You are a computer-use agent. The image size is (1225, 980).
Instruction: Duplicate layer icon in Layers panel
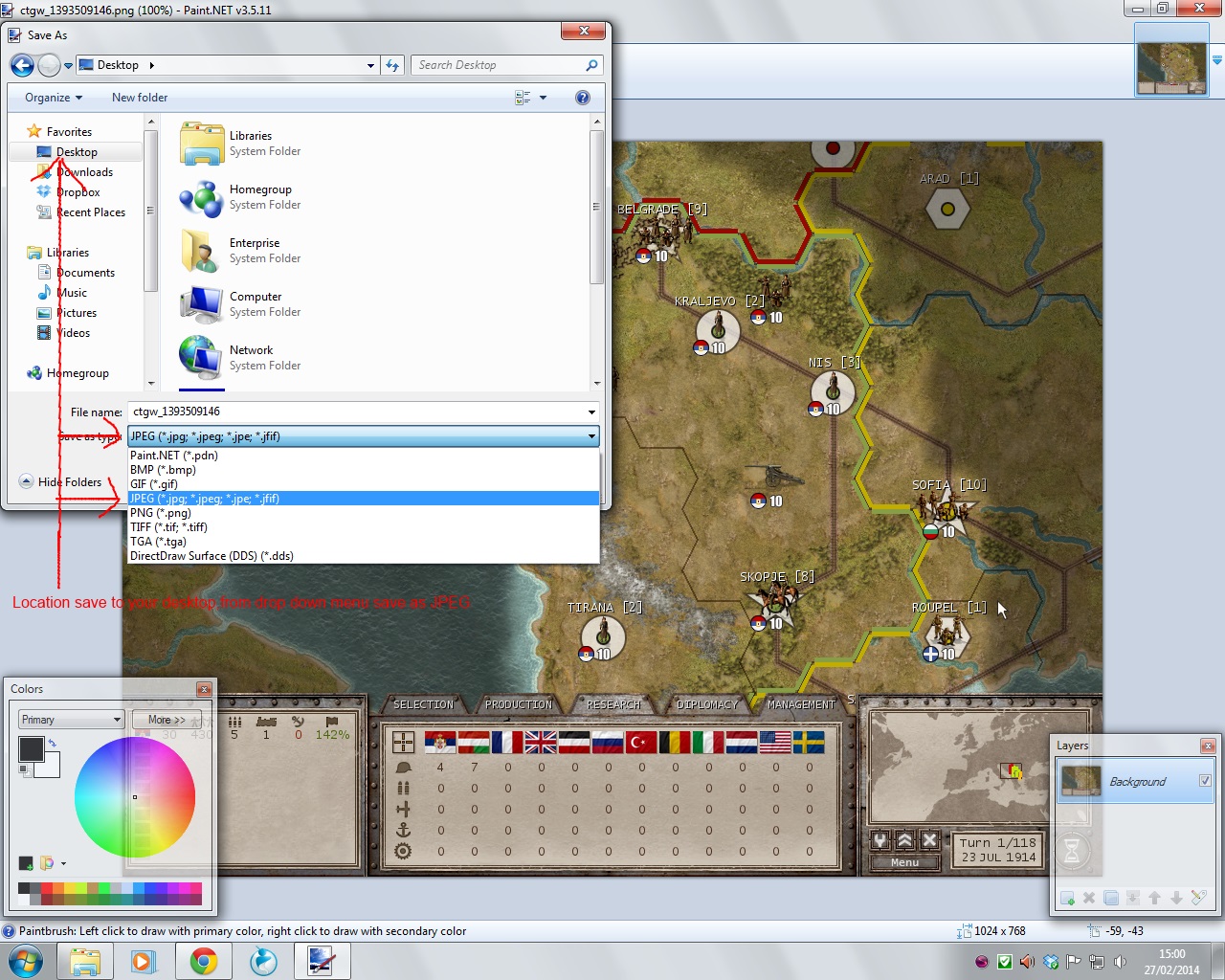[1111, 898]
